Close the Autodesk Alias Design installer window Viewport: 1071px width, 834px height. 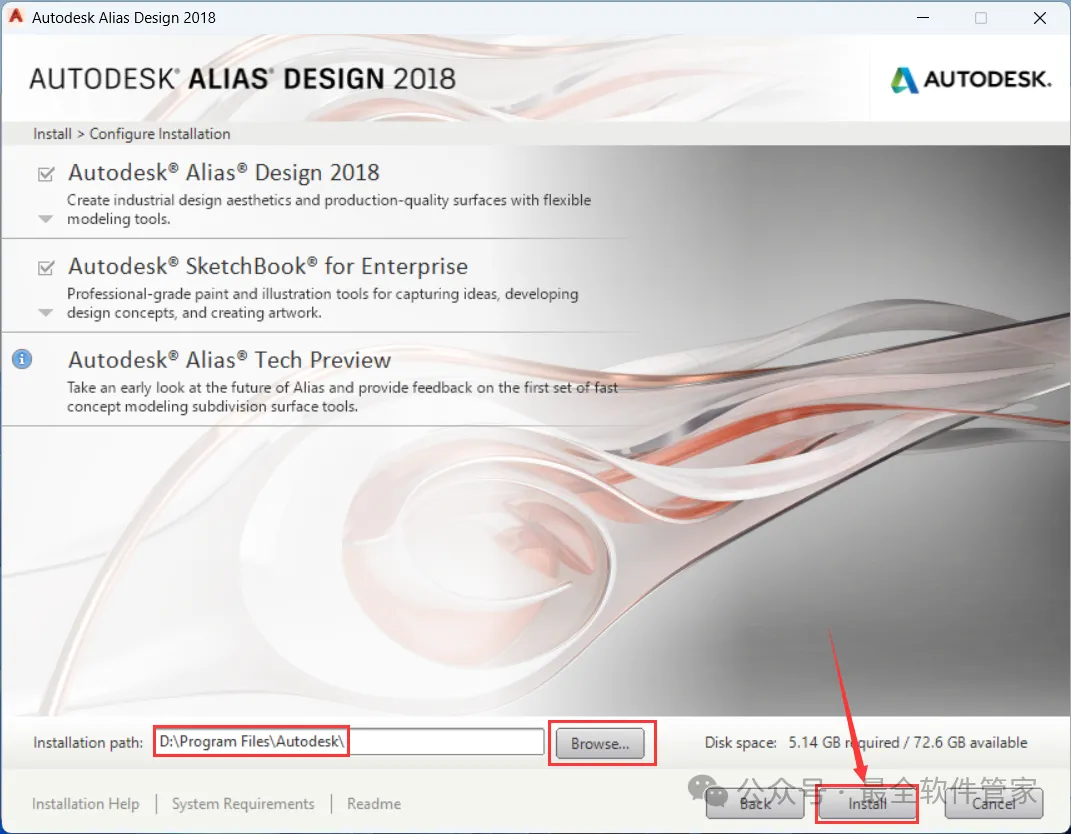point(1040,18)
